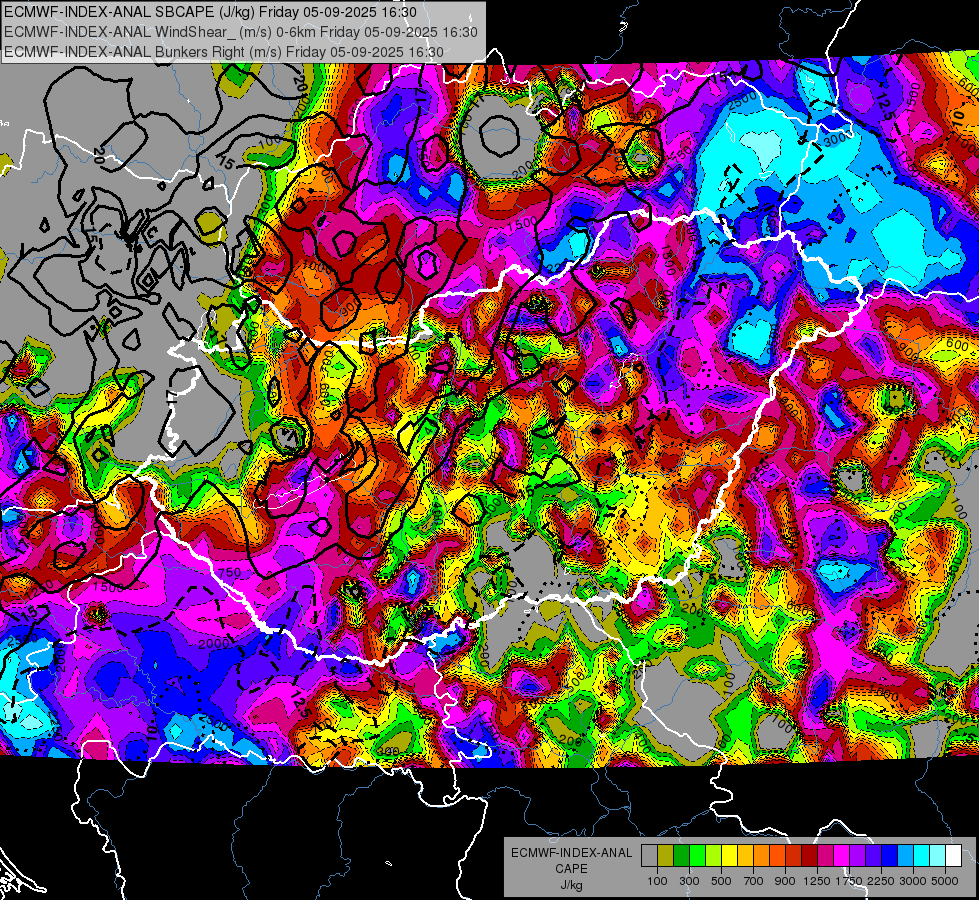Click the 1250 value under the legend
Image resolution: width=979 pixels, height=900 pixels.
[817, 881]
